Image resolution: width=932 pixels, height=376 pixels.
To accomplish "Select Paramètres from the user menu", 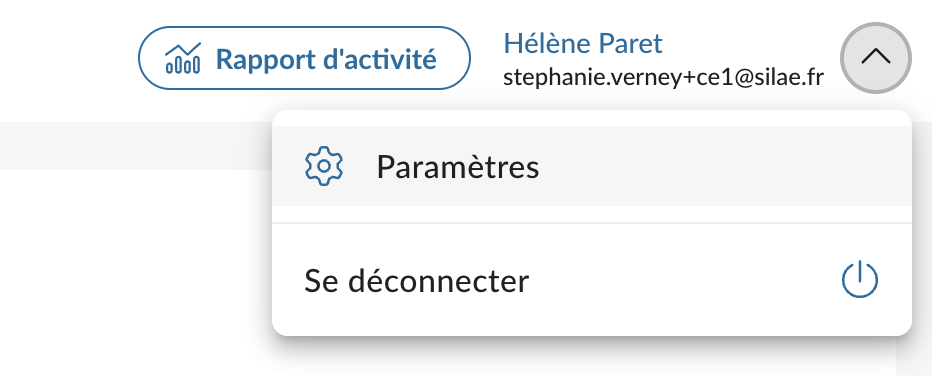I will click(591, 166).
